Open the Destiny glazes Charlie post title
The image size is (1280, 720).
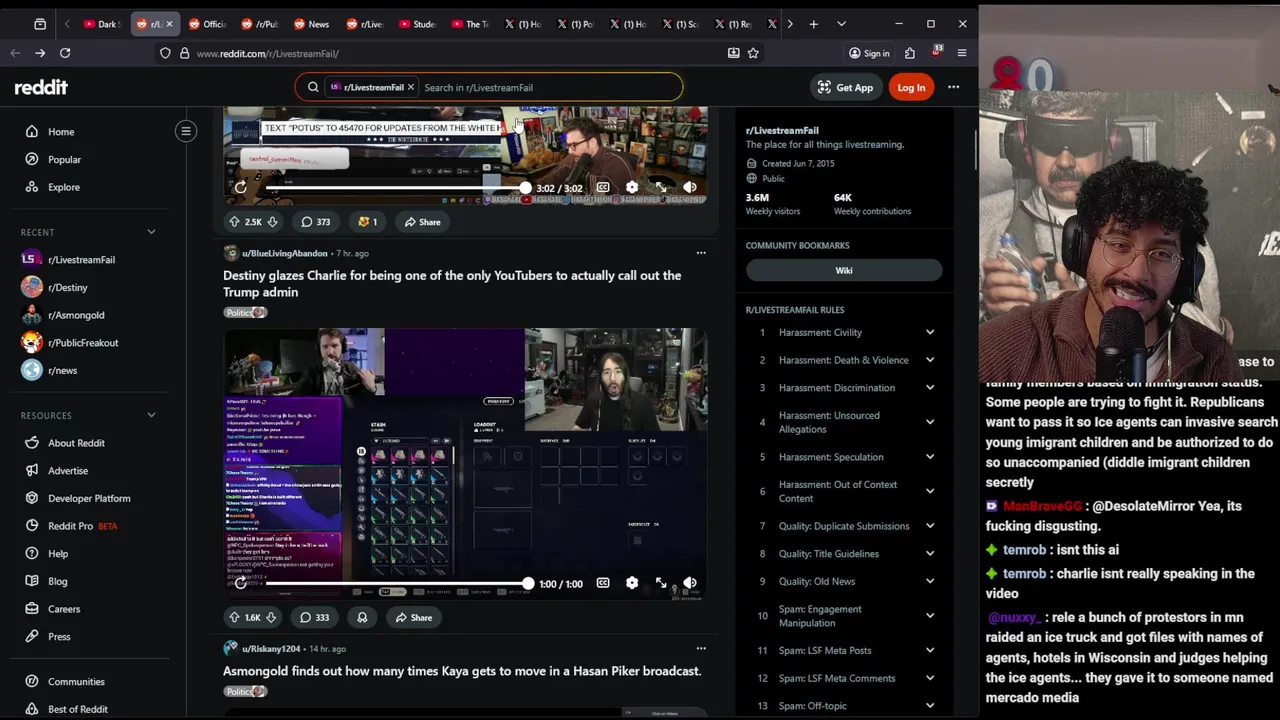point(452,284)
